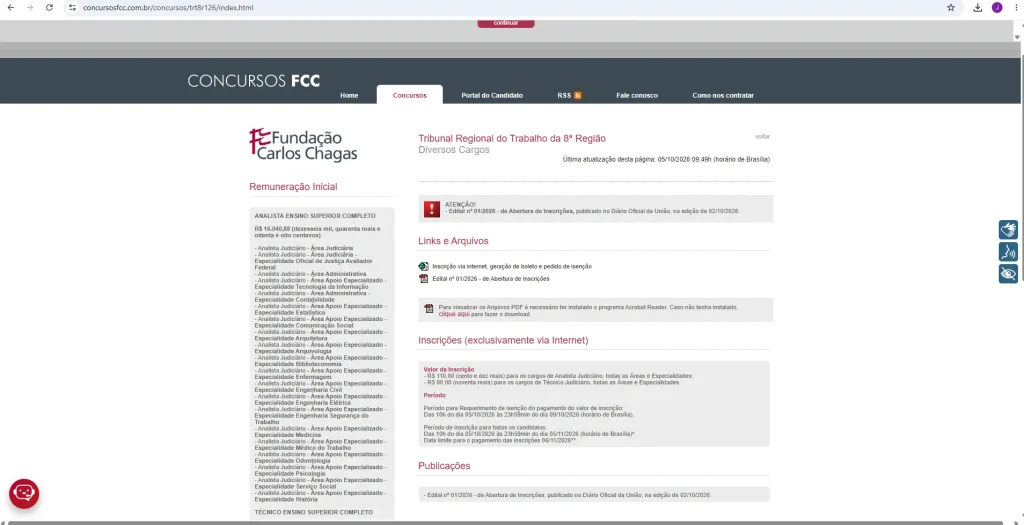Open the browser three-dot menu
1024x525 pixels.
coord(1016,8)
